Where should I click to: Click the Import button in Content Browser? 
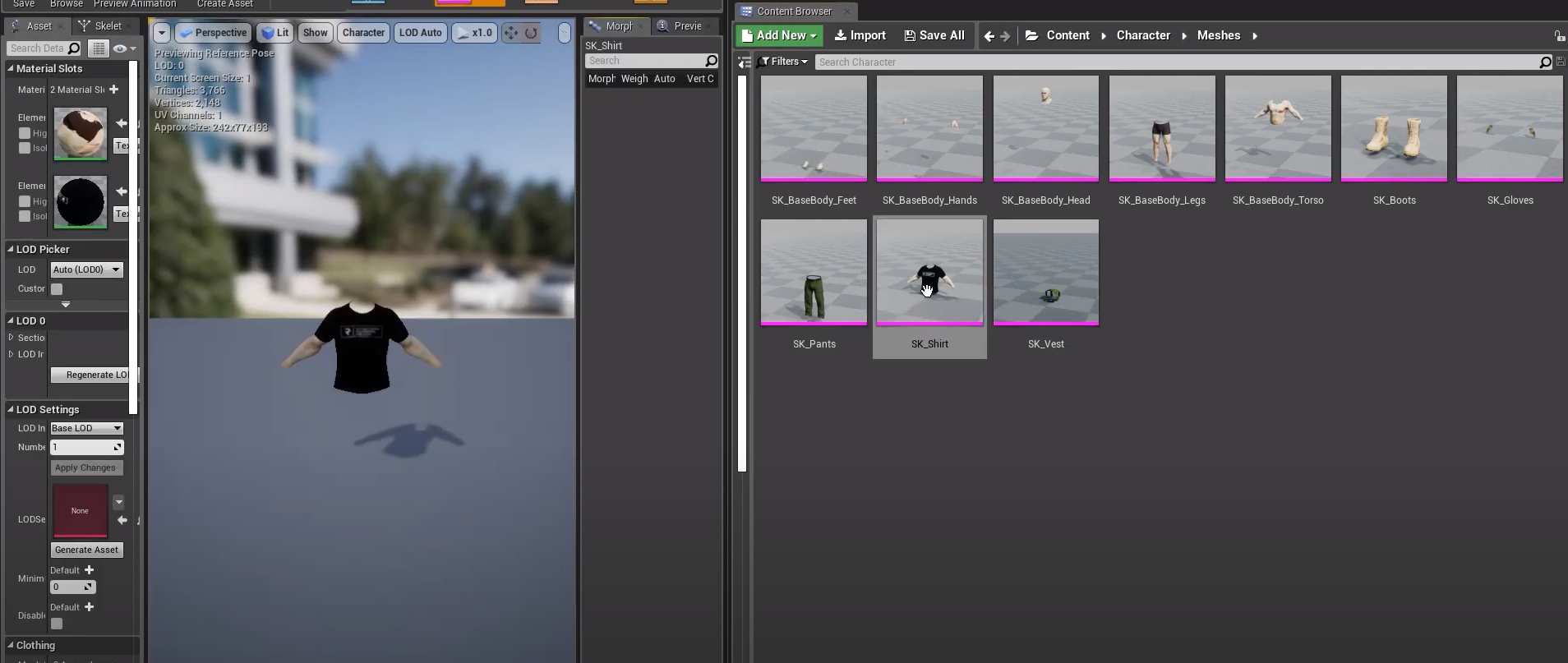(x=860, y=35)
